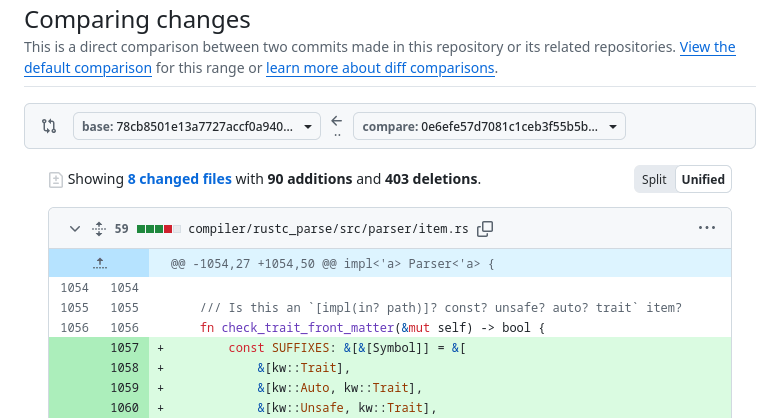The image size is (780, 418).
Task: Expand all lines in item.rs diff
Action: click(x=99, y=229)
